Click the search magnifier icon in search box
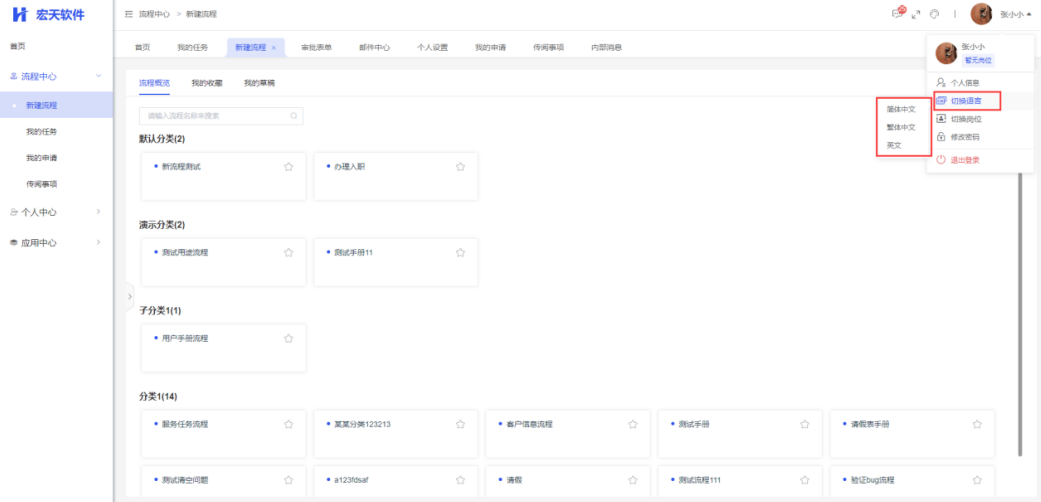Image resolution: width=1041 pixels, height=502 pixels. pyautogui.click(x=293, y=116)
